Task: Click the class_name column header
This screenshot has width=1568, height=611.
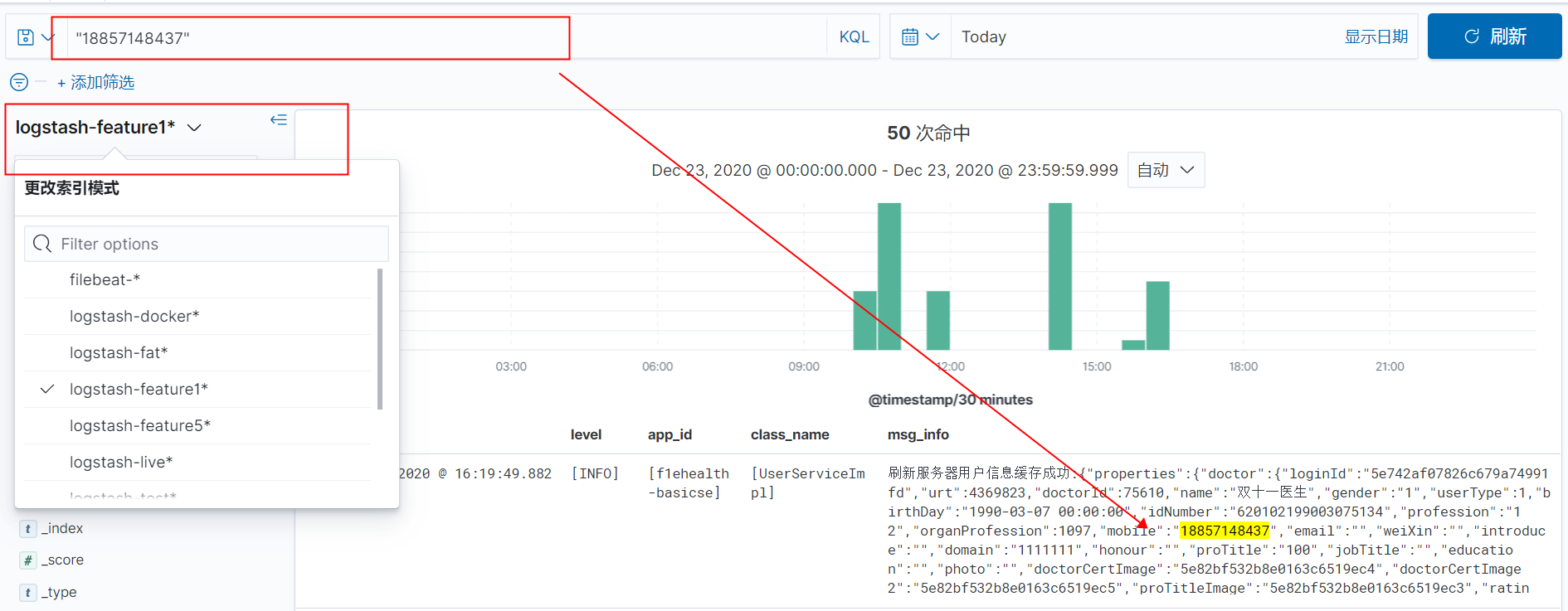Action: (790, 434)
